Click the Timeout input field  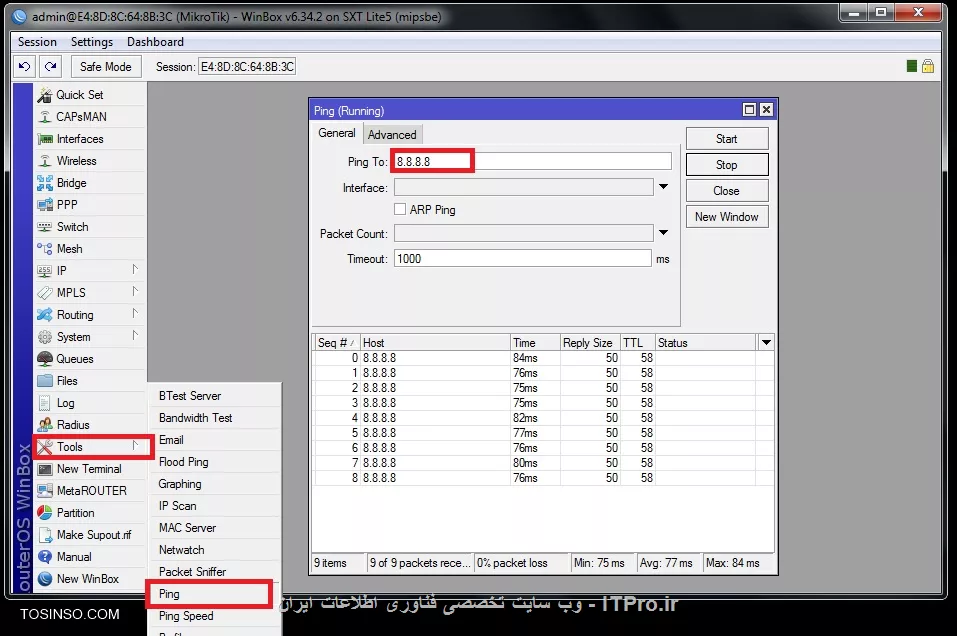tap(522, 259)
